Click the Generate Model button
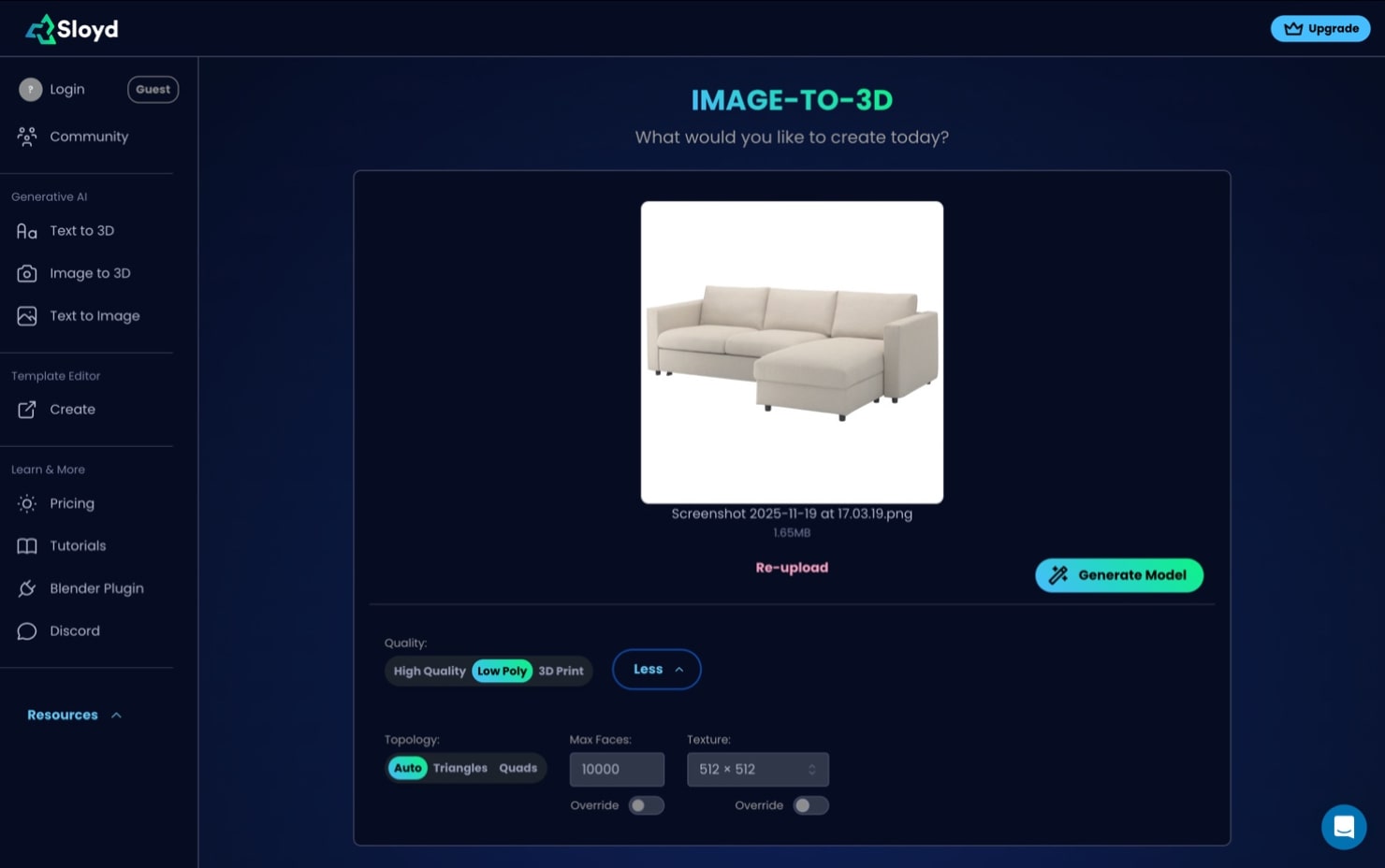This screenshot has width=1385, height=868. [1119, 574]
